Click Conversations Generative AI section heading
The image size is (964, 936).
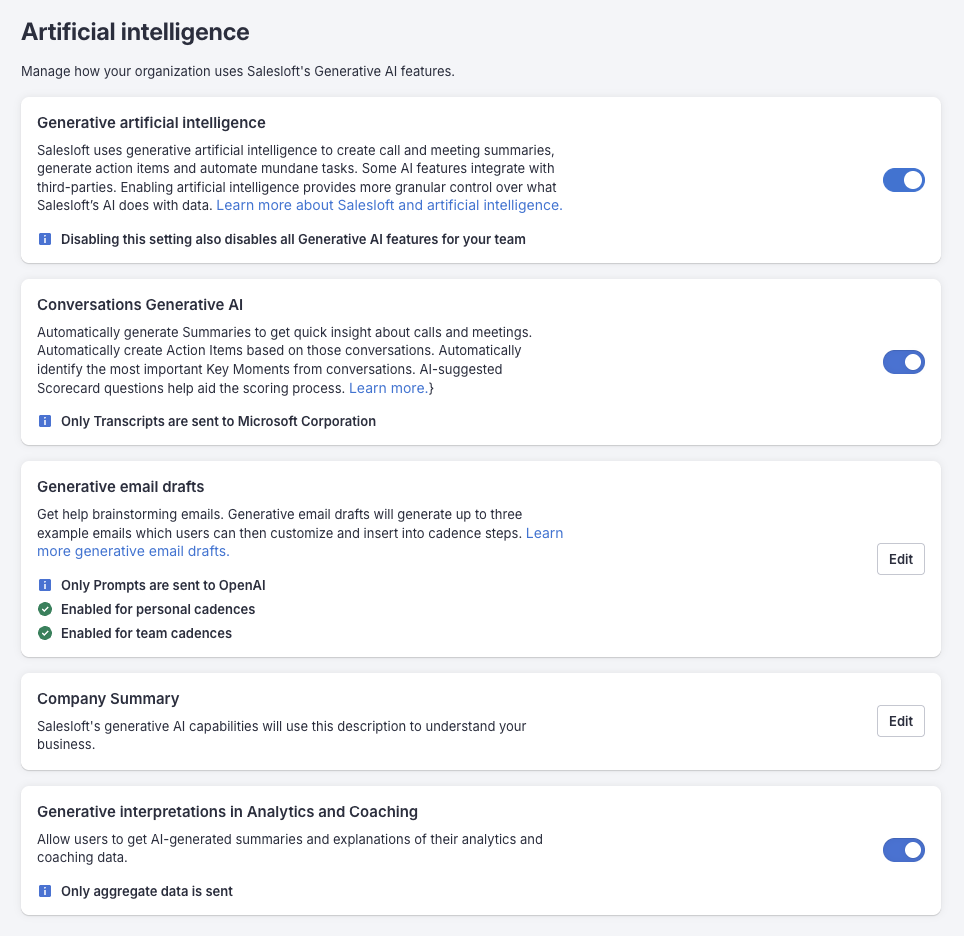(140, 305)
